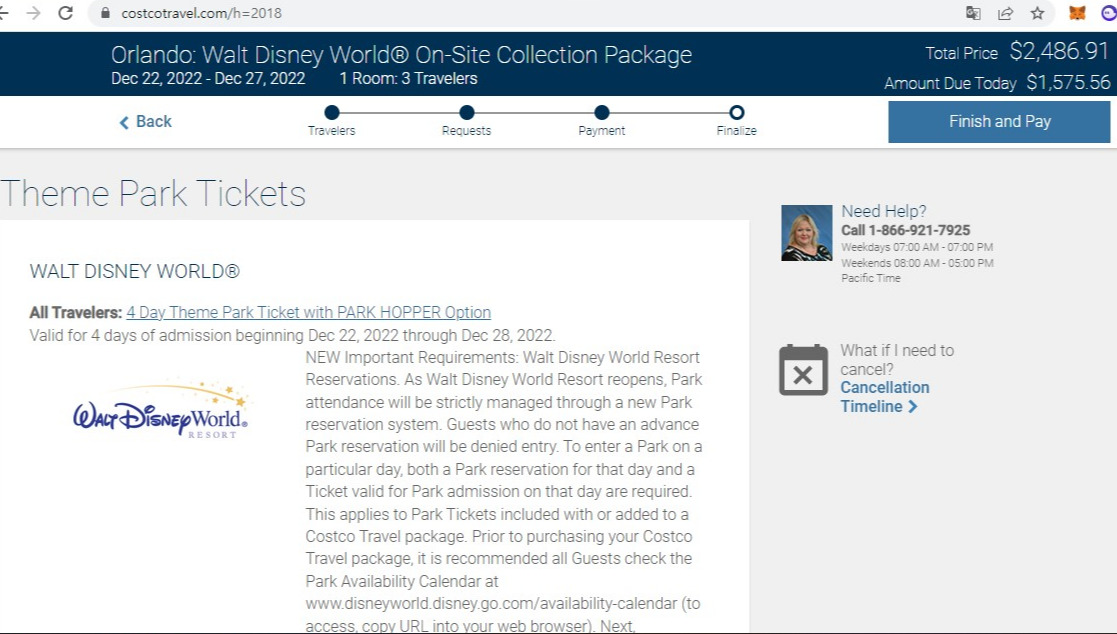Click the package title Orlando Walt Disney World
Image resolution: width=1117 pixels, height=634 pixels.
(x=401, y=55)
